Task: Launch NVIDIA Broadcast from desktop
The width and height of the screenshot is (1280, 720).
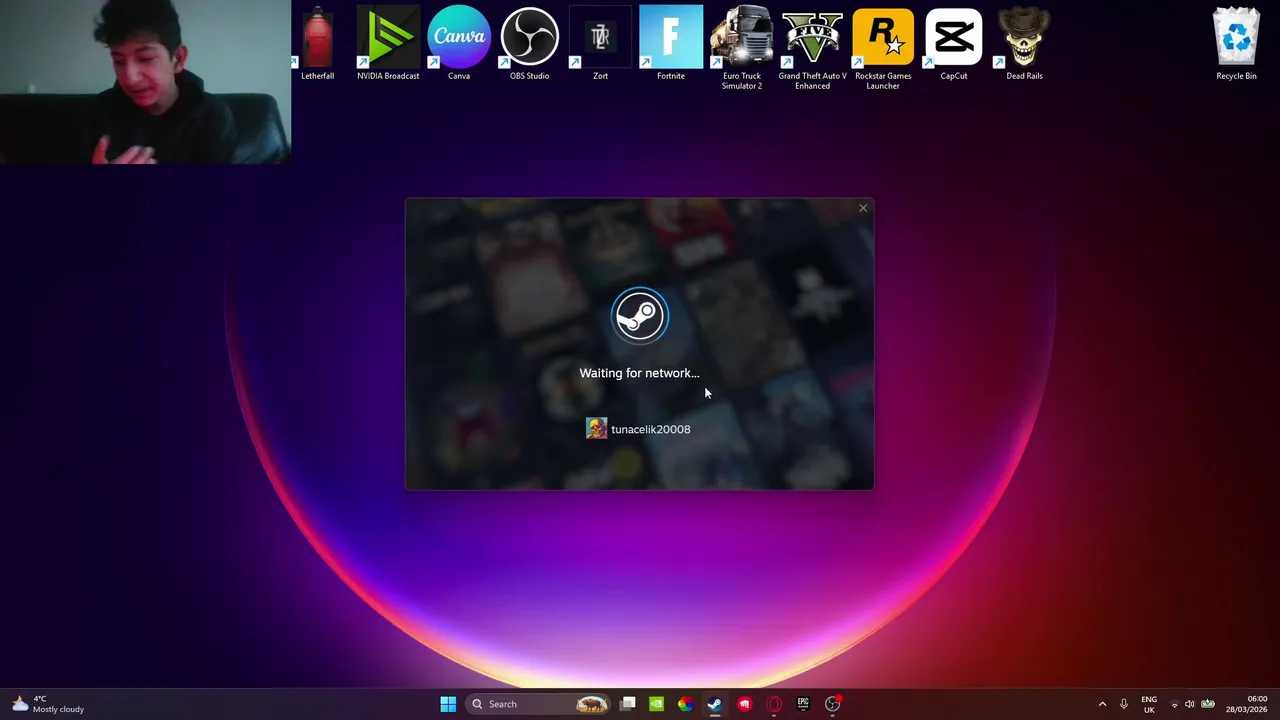Action: [388, 43]
